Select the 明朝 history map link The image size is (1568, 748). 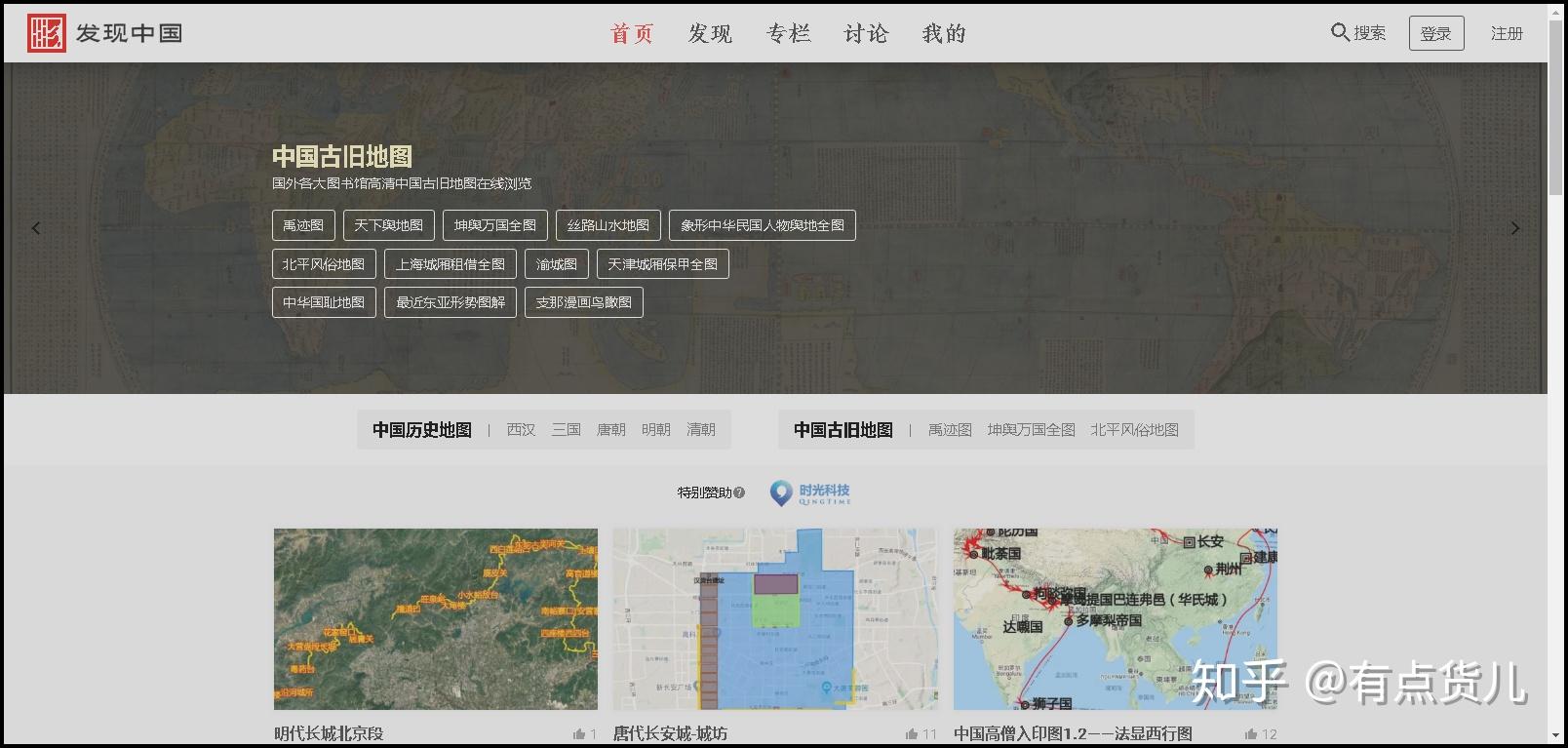tap(656, 430)
